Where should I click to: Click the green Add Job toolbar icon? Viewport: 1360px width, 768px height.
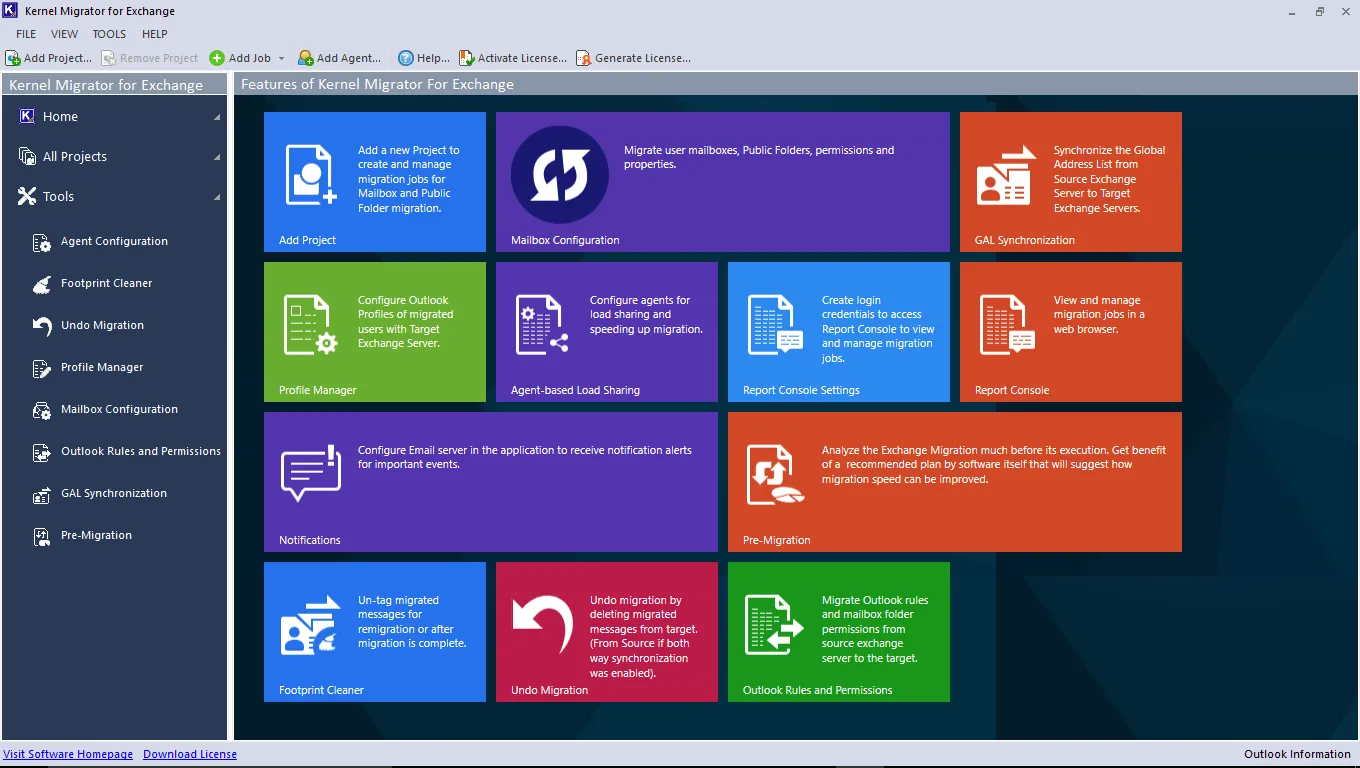coord(217,58)
